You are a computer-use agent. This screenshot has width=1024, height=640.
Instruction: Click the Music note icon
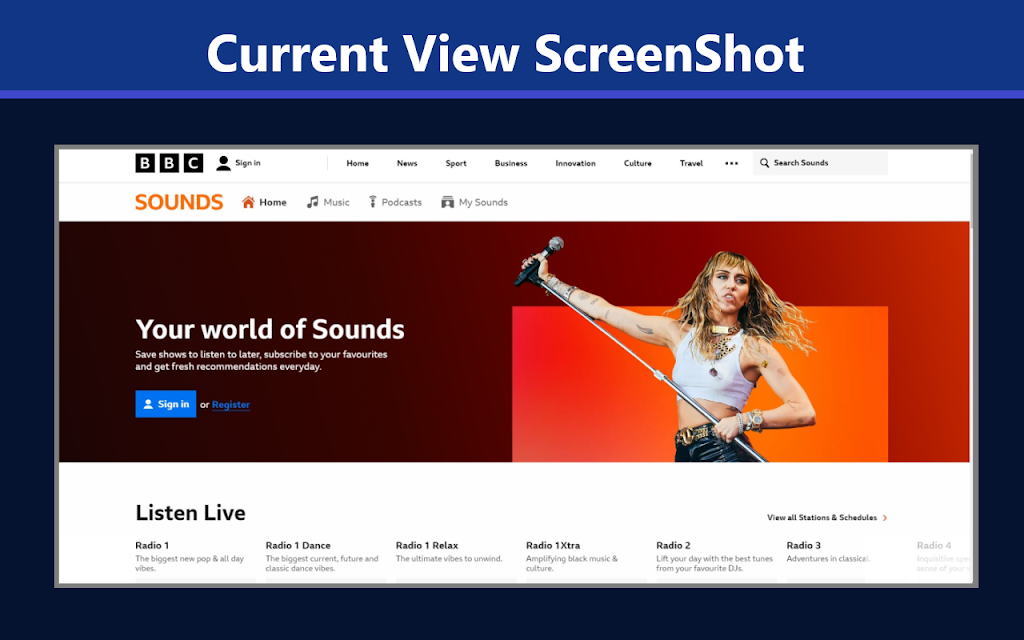pyautogui.click(x=313, y=202)
